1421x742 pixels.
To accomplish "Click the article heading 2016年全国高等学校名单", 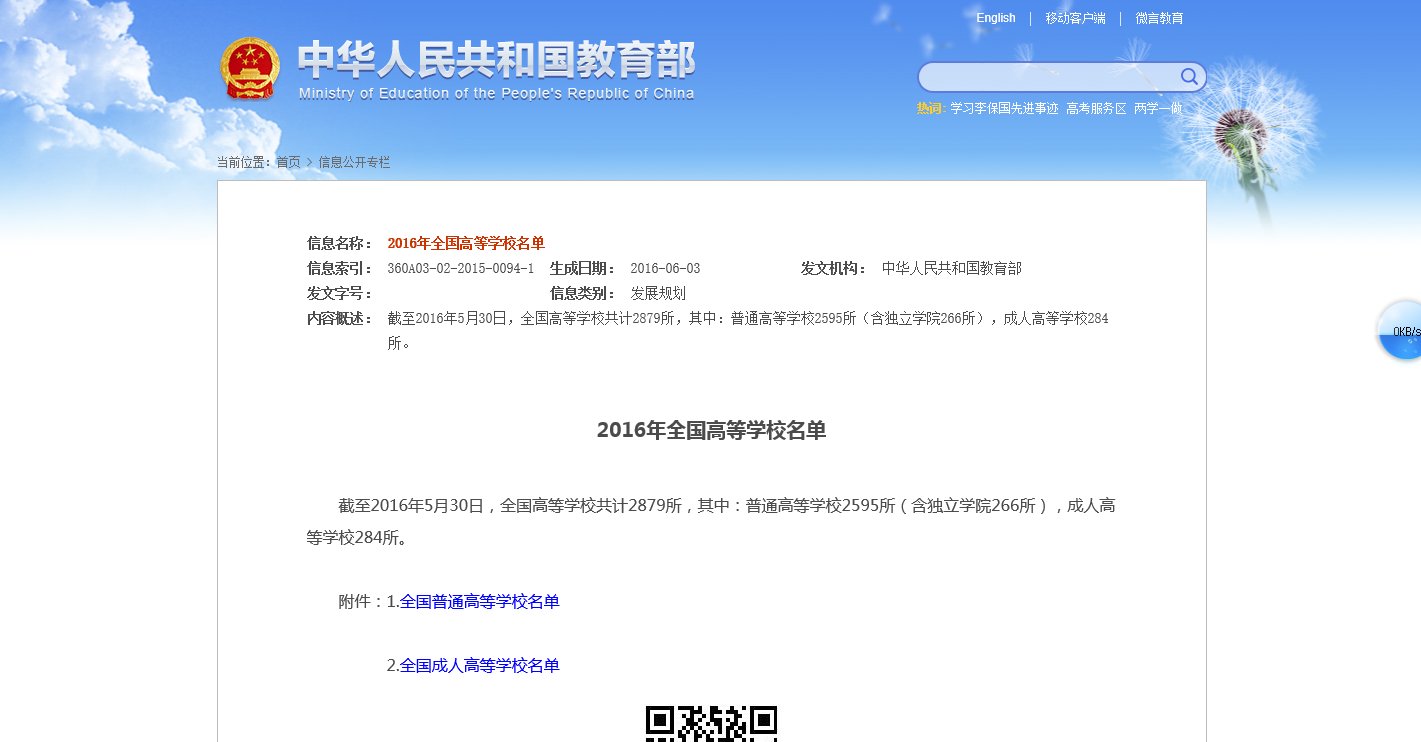I will coord(711,431).
